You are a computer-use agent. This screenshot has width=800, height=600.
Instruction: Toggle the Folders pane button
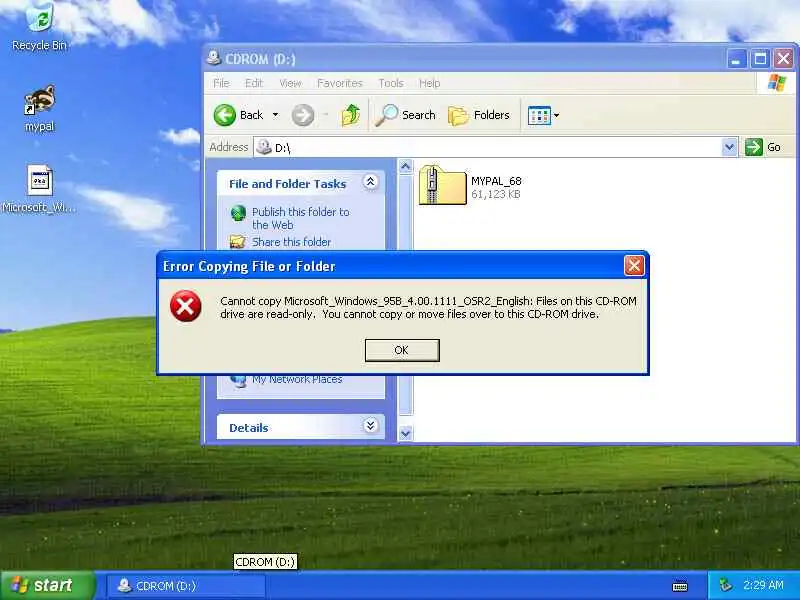point(479,115)
